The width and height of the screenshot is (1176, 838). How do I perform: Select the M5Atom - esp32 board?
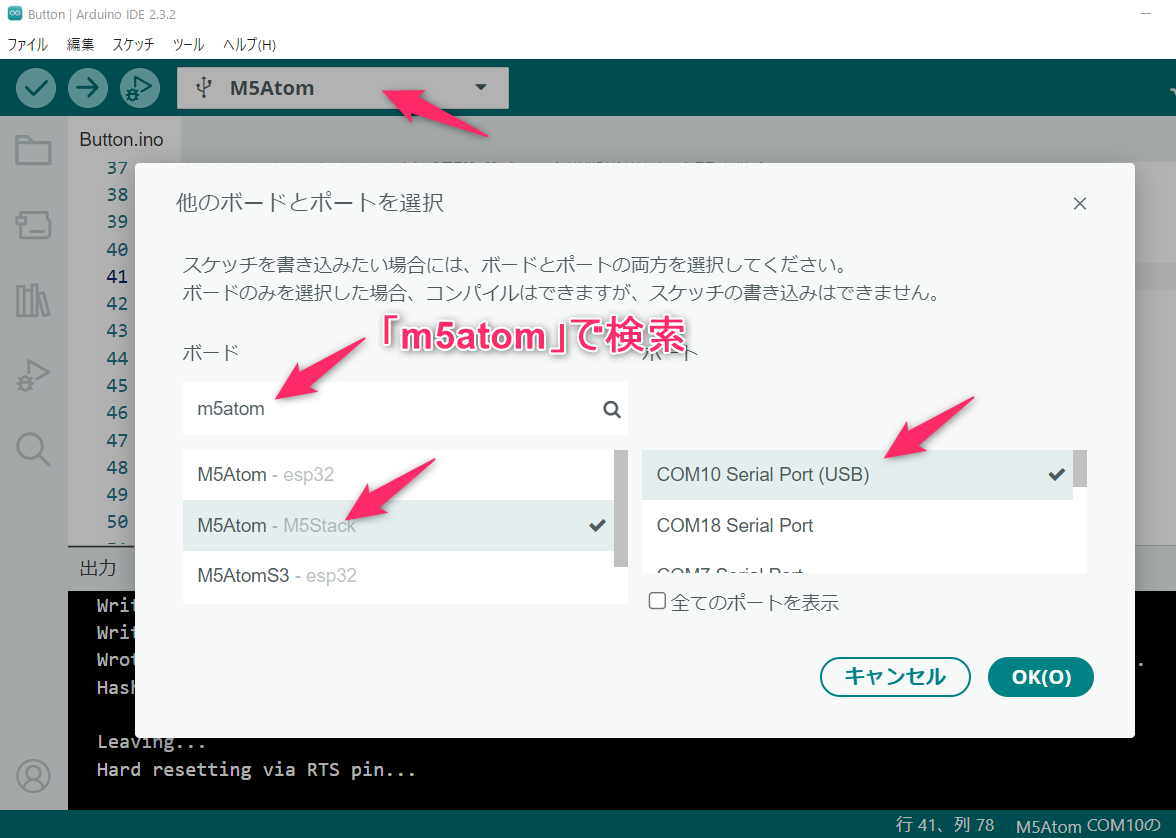click(398, 475)
